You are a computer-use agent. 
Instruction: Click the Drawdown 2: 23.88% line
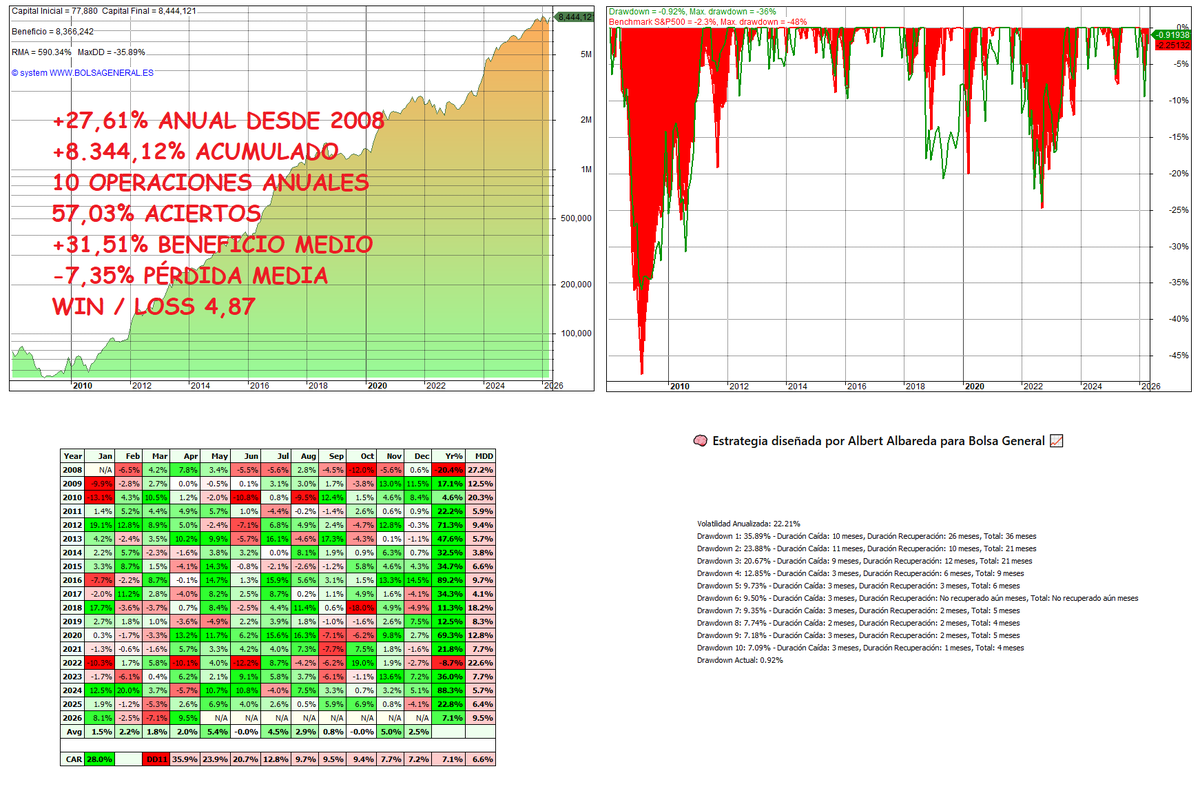(866, 548)
